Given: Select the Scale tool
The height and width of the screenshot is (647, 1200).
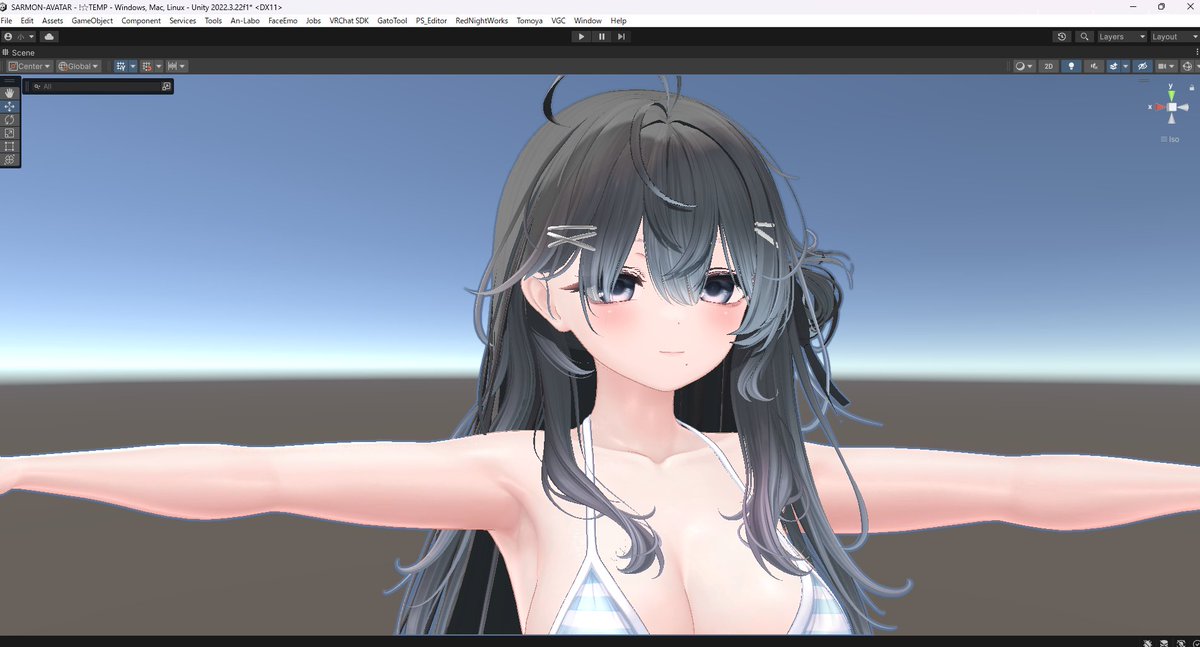Looking at the screenshot, I should 9,131.
